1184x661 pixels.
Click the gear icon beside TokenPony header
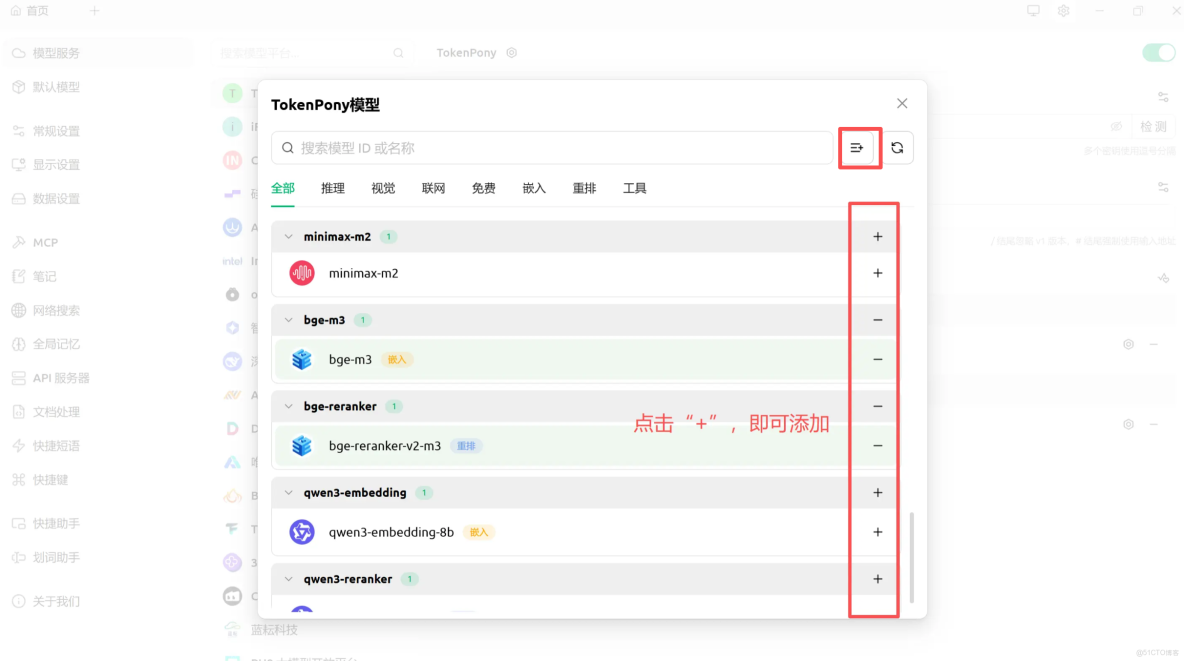511,52
